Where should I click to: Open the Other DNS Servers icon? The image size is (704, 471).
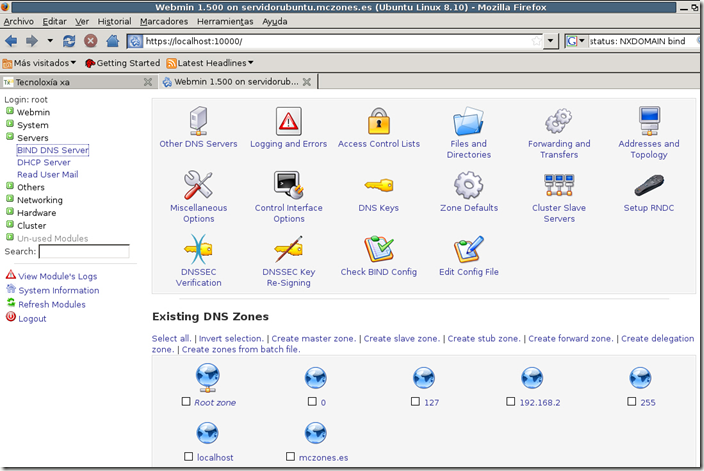point(198,121)
